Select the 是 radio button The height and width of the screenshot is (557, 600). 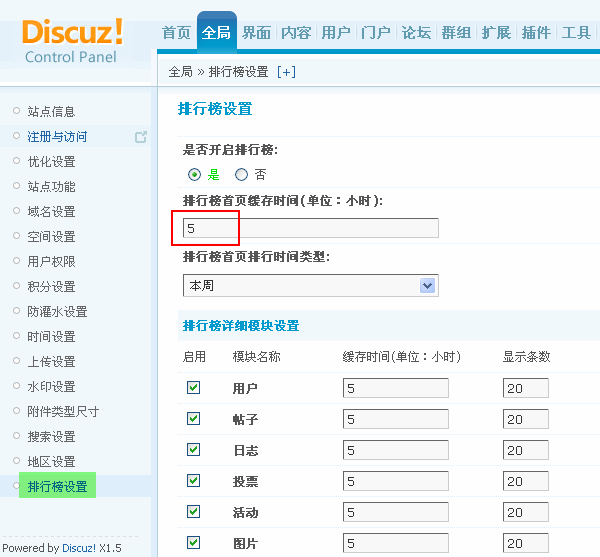pyautogui.click(x=194, y=174)
